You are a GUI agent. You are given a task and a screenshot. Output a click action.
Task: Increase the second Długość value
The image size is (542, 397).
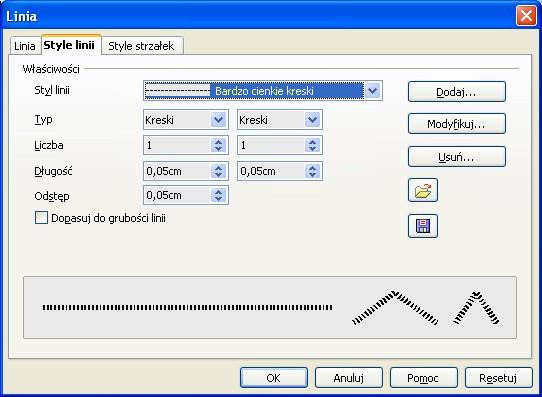coord(312,167)
